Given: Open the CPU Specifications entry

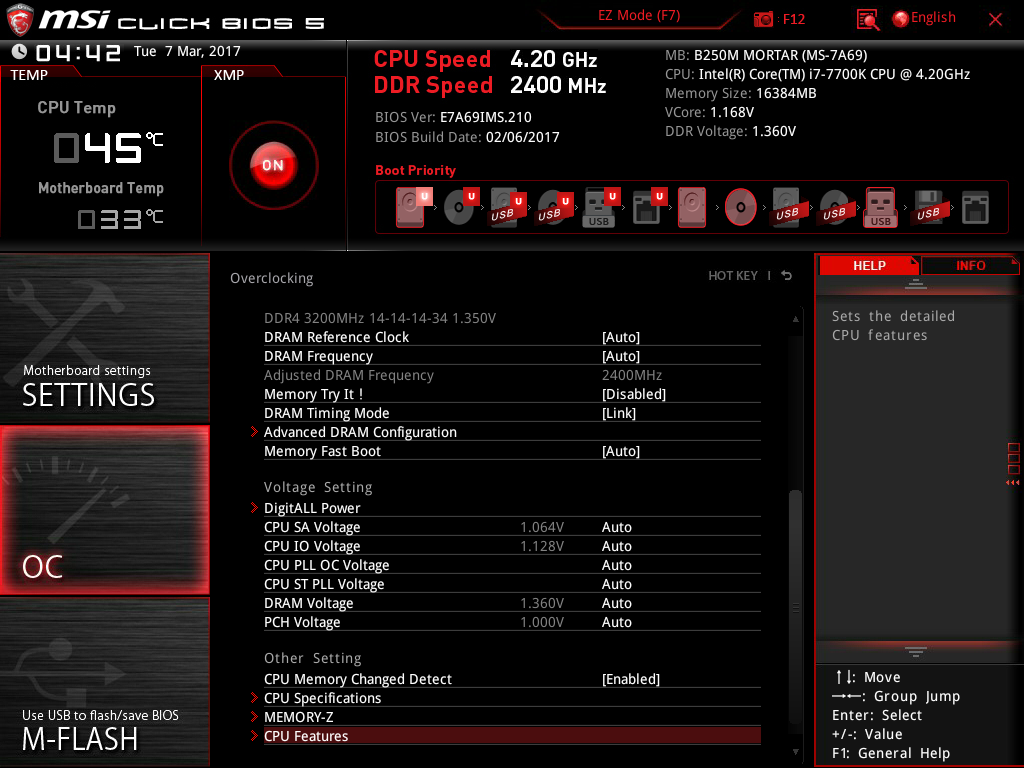Looking at the screenshot, I should point(322,698).
